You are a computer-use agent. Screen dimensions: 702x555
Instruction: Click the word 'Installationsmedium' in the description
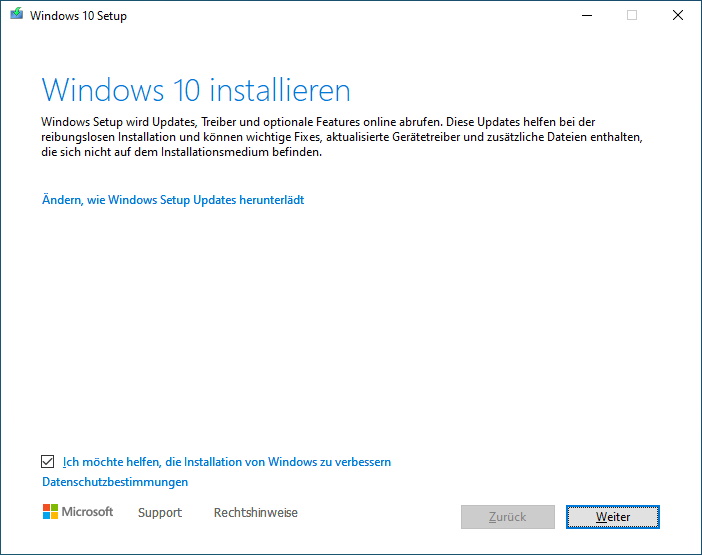click(x=214, y=152)
